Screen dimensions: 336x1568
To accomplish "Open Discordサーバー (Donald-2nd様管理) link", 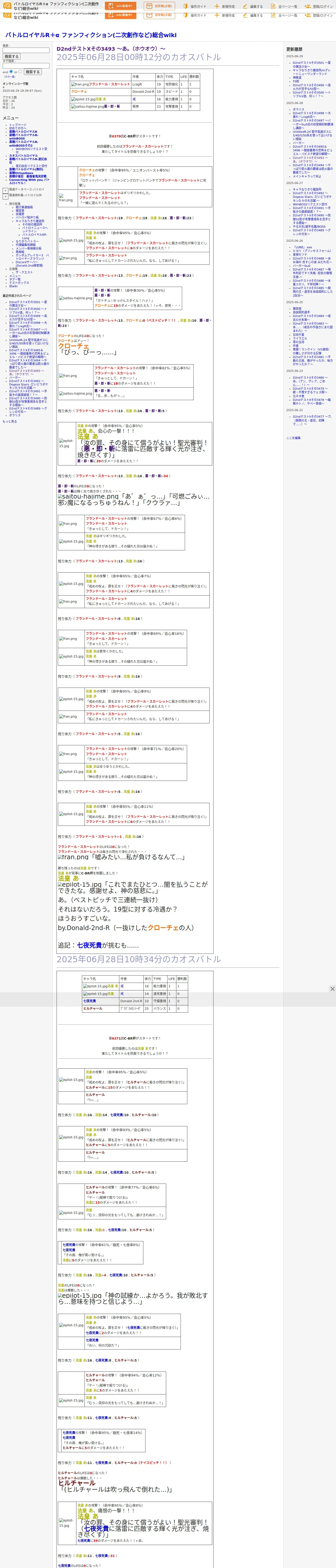I will pyautogui.click(x=29, y=264).
